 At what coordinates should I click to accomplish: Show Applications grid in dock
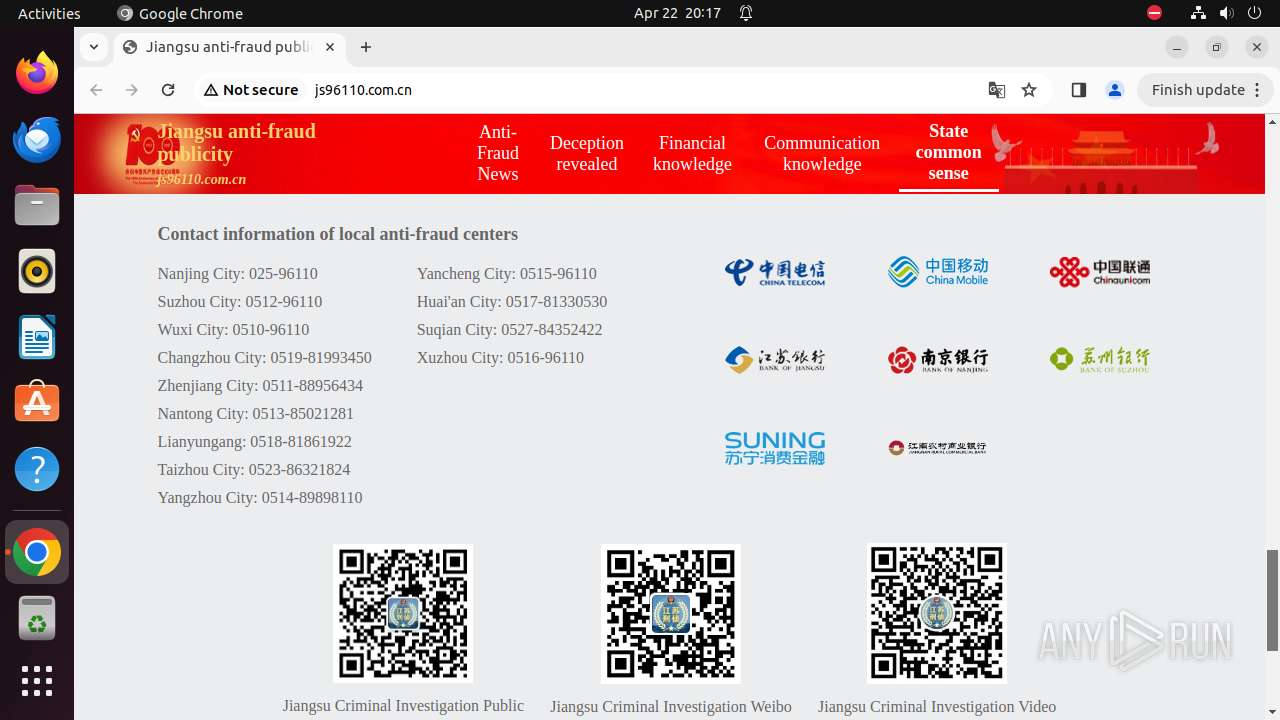tap(37, 680)
